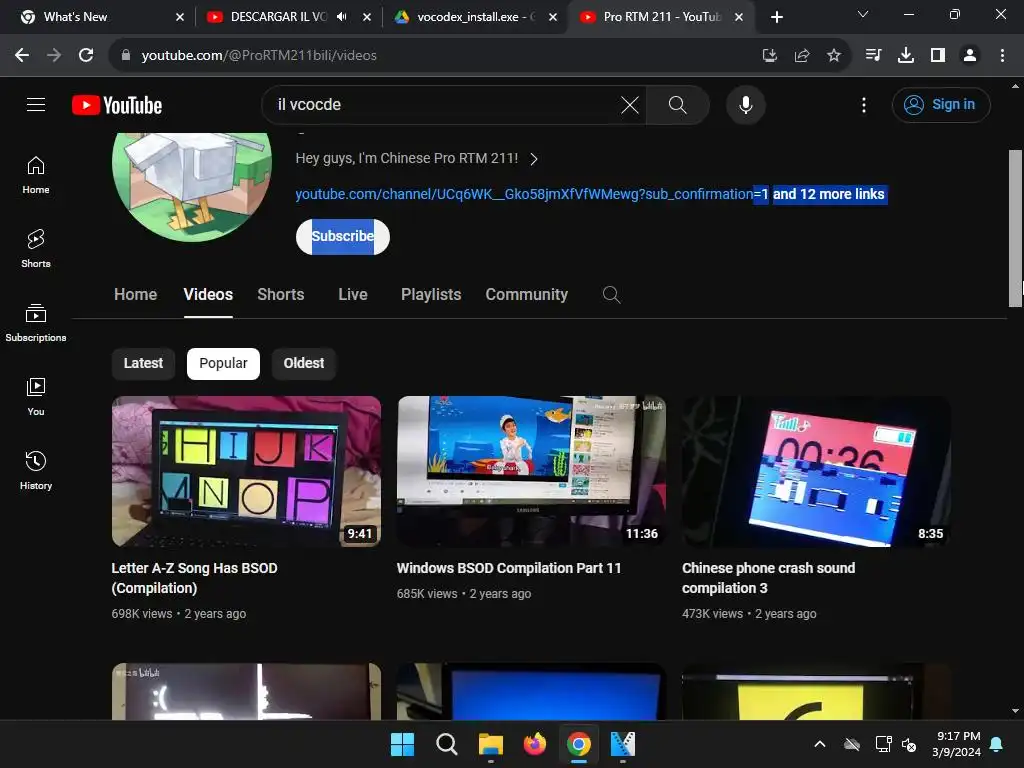Viewport: 1024px width, 768px height.
Task: Open the Chrome profile icon
Action: (970, 55)
